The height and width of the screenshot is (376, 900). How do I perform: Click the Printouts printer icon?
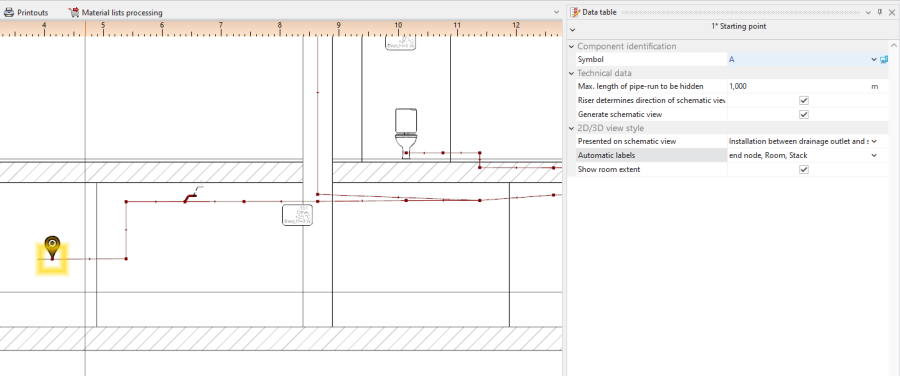point(9,12)
